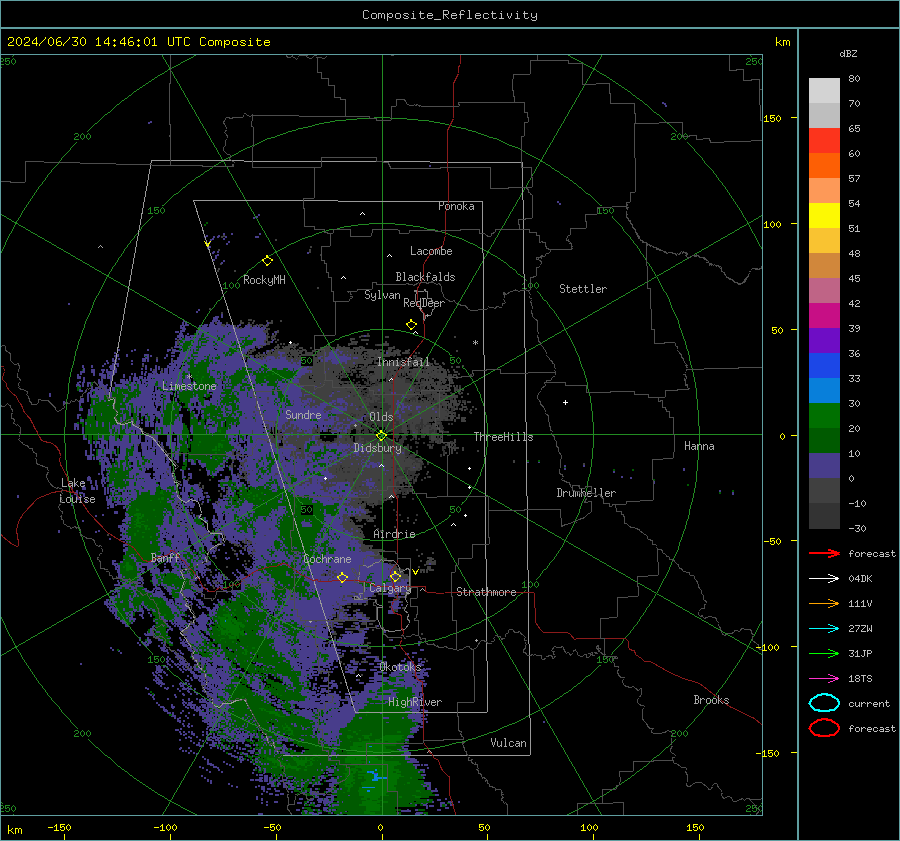Select the Stettler city label
This screenshot has height=841, width=900.
(583, 289)
